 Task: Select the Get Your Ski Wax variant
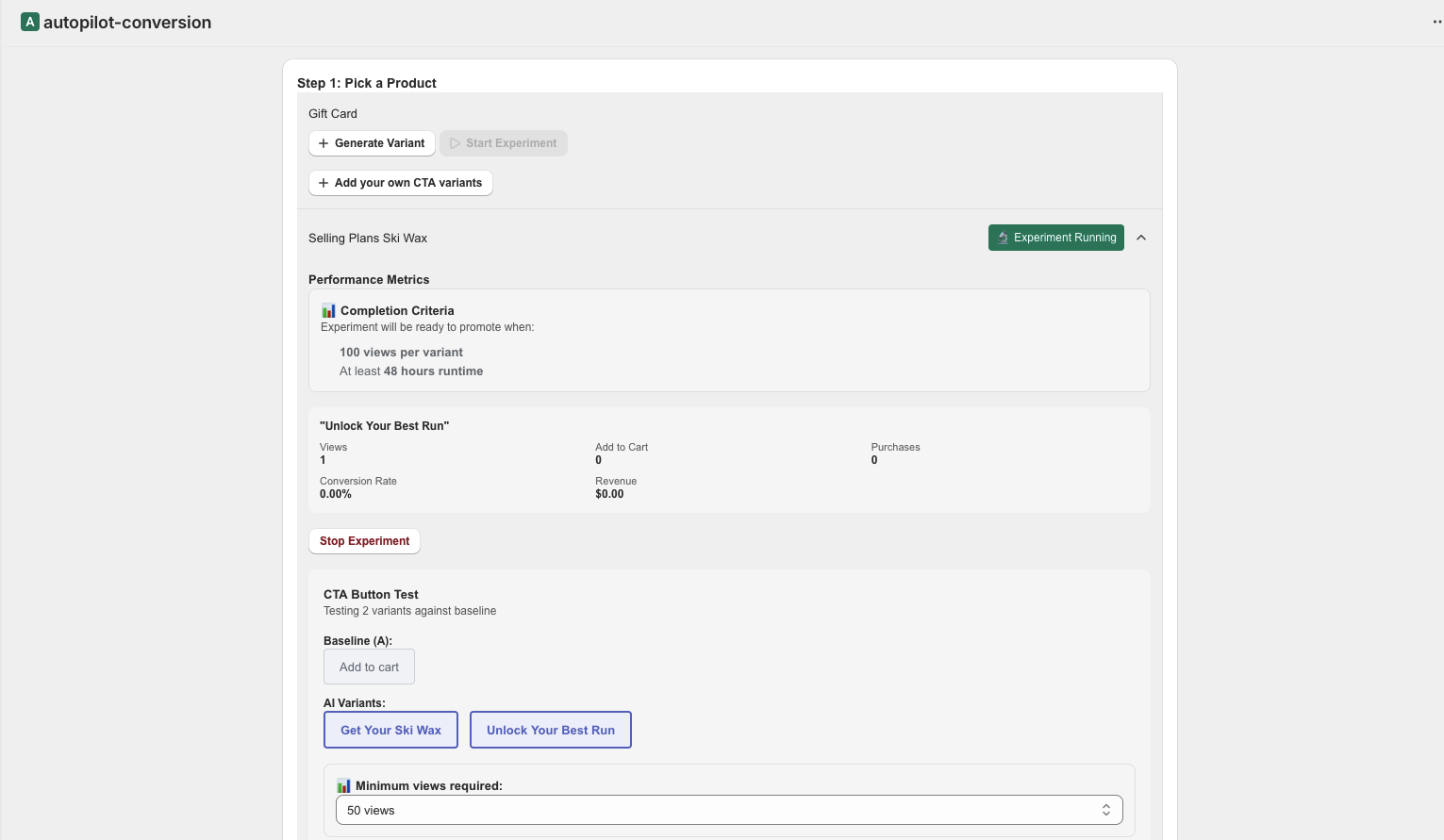tap(390, 730)
